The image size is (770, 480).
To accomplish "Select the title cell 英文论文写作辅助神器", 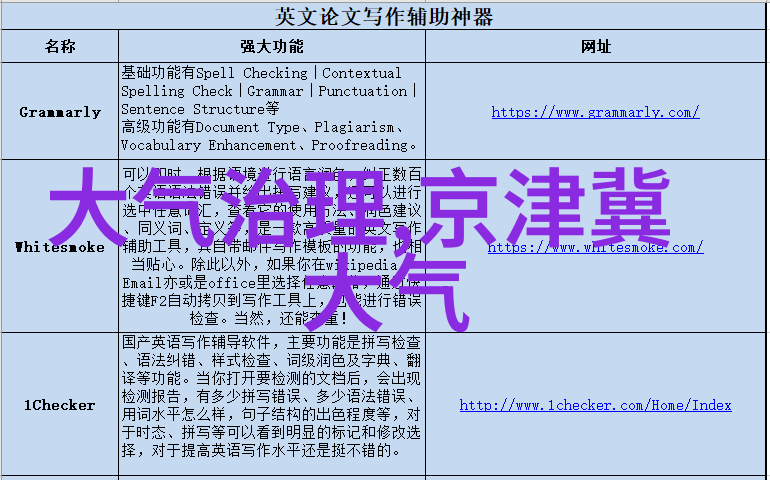I will (384, 16).
